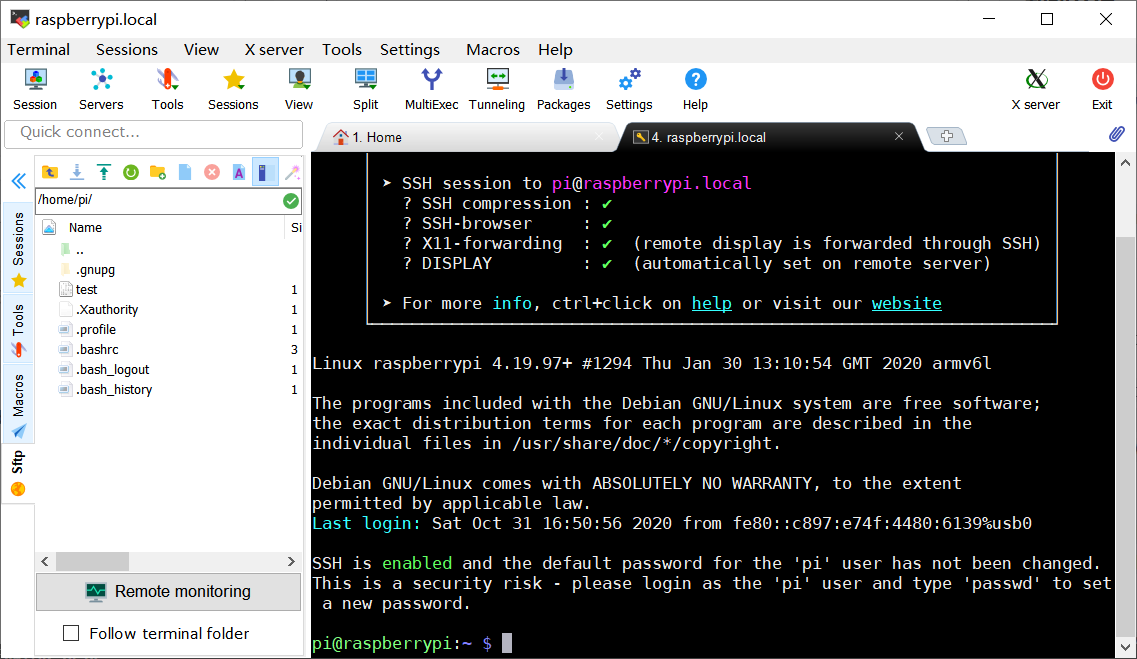Select the Sftp side tab
The height and width of the screenshot is (659, 1137).
coord(18,474)
